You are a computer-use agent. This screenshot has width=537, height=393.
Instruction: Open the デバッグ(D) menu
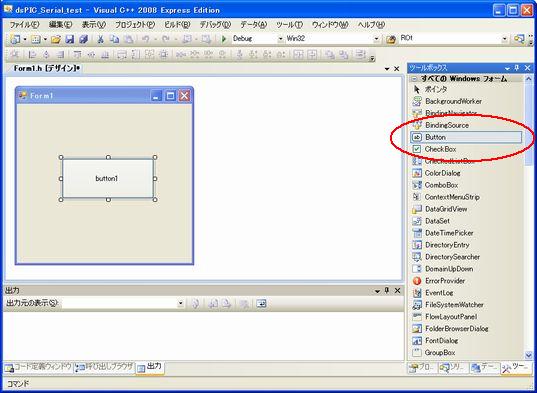(x=215, y=25)
